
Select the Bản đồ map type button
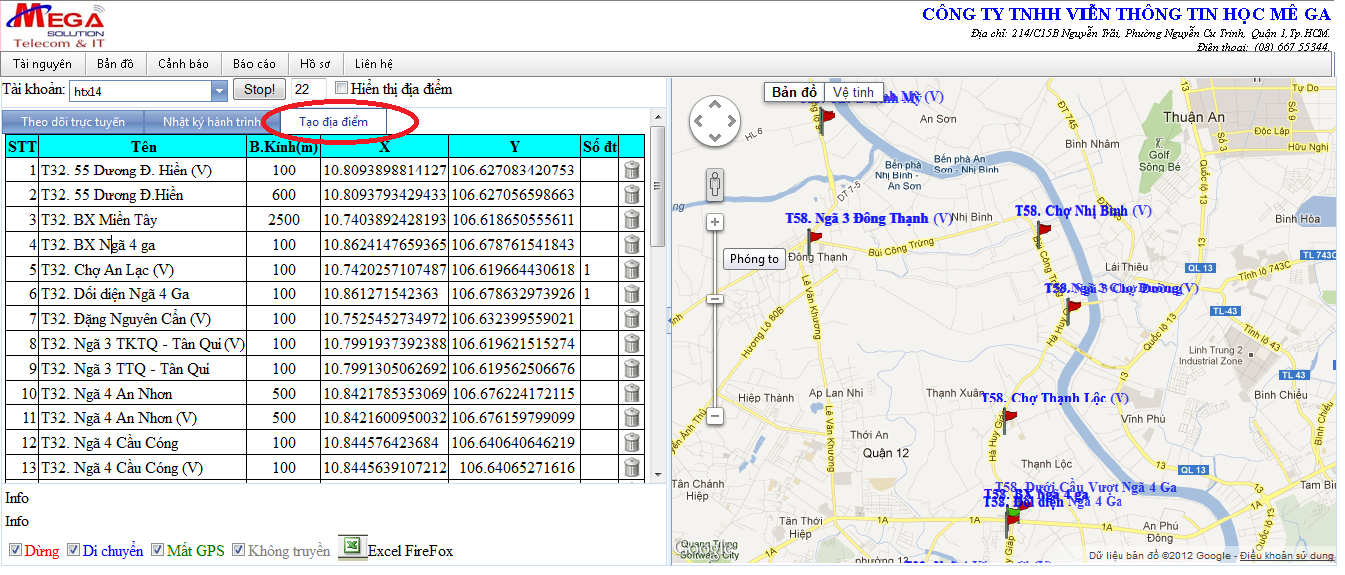coord(796,92)
